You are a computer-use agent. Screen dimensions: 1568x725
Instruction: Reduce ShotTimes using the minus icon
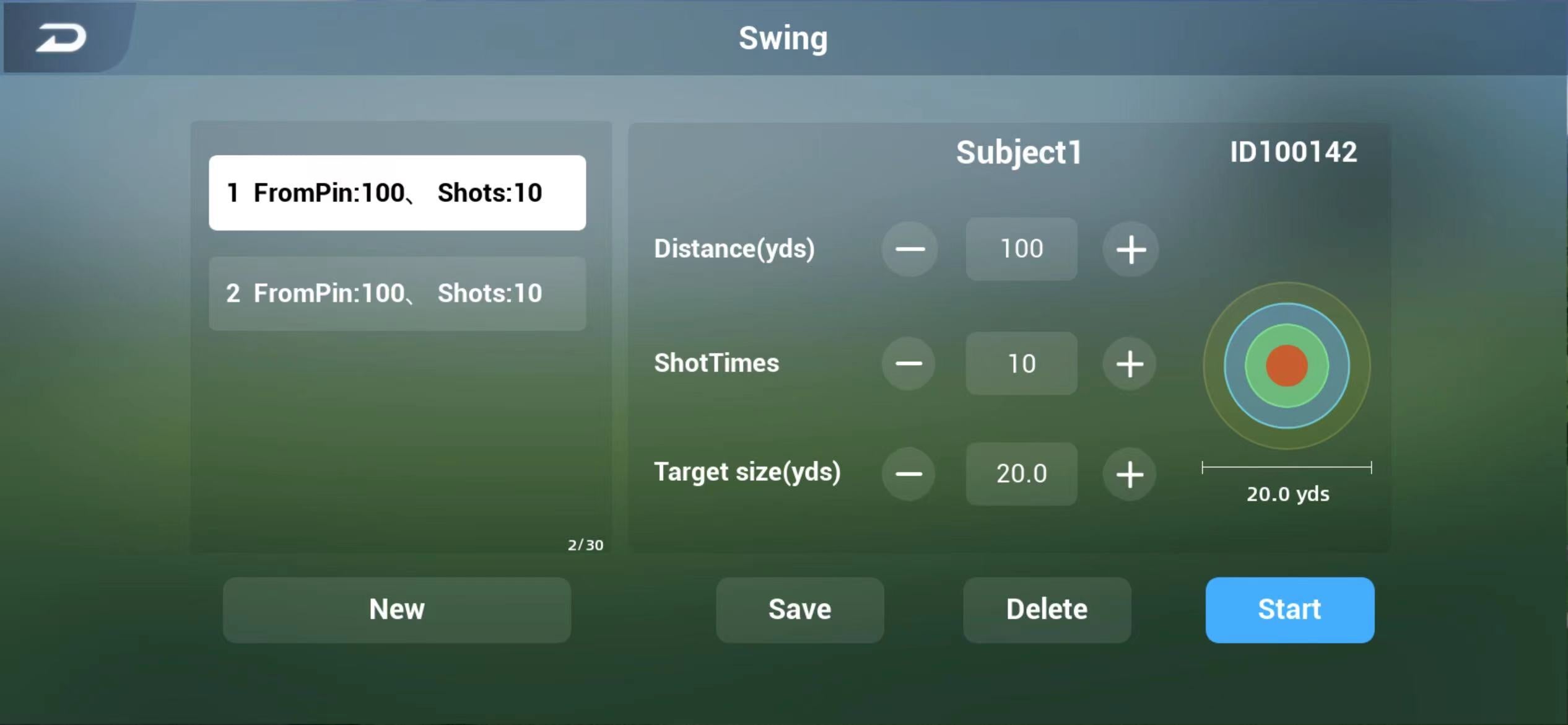coord(908,363)
